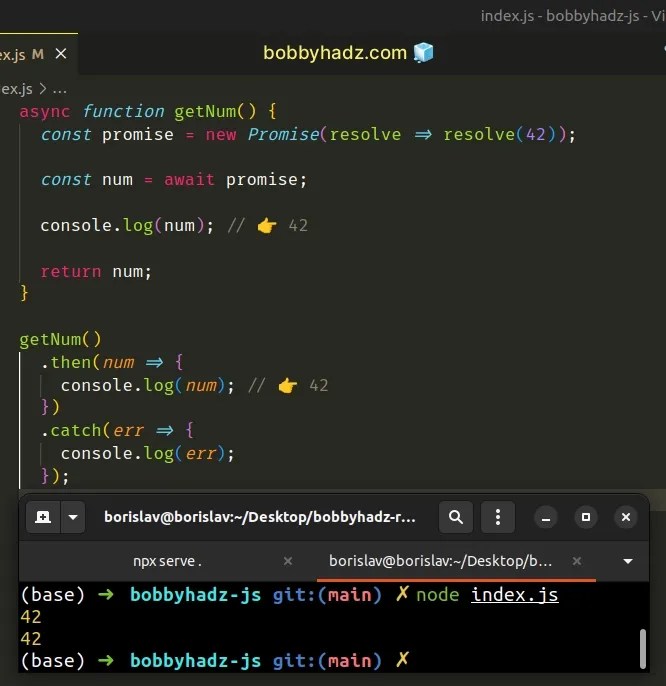The image size is (666, 686).
Task: Click the breadcrumb chevron after index.js
Action: pos(42,89)
